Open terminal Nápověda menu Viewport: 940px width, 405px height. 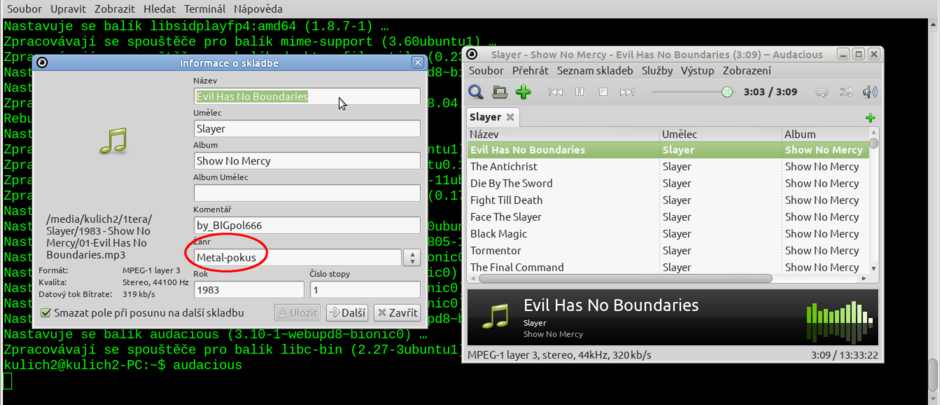(x=258, y=9)
